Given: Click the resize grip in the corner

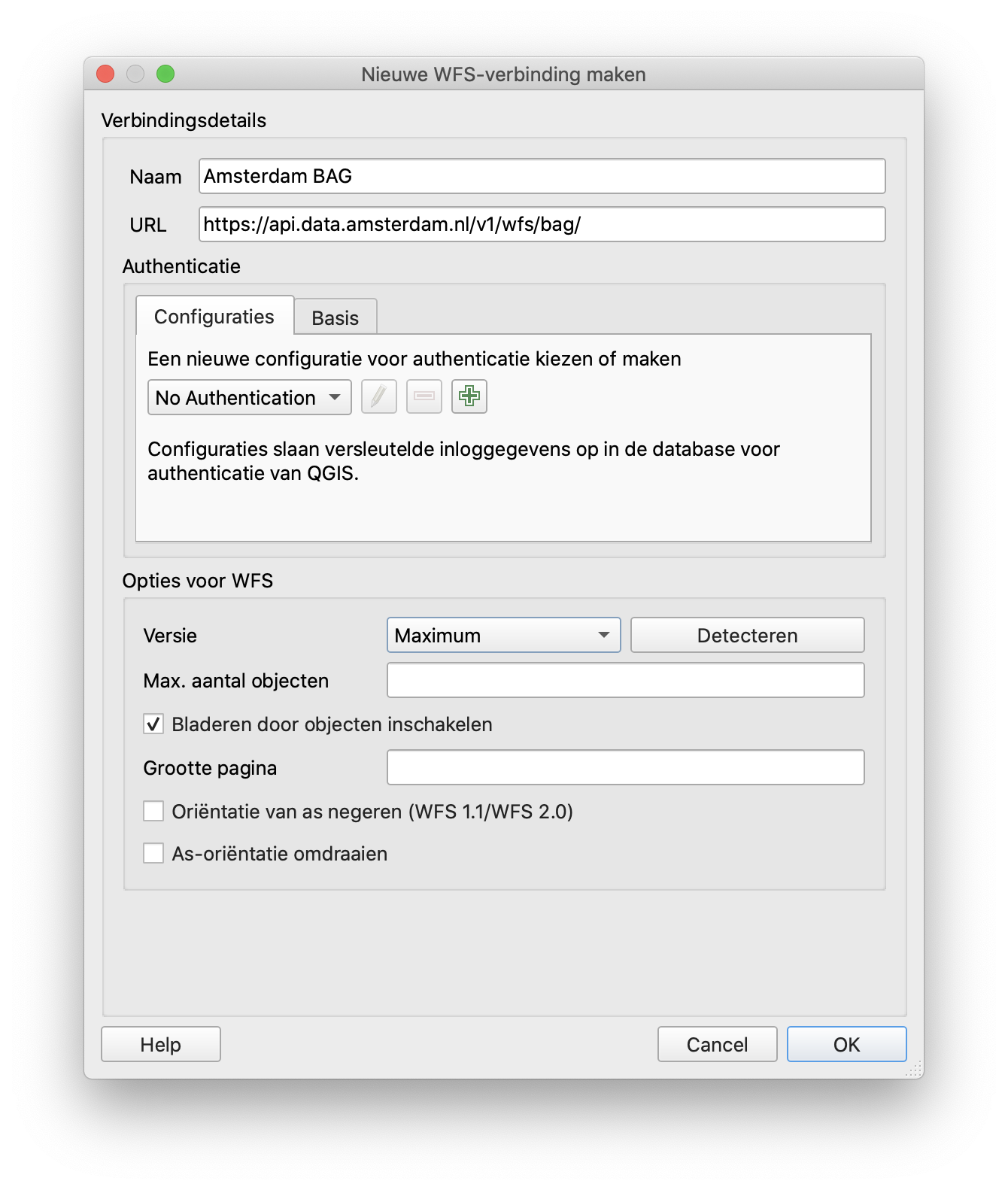Looking at the screenshot, I should 915,1070.
